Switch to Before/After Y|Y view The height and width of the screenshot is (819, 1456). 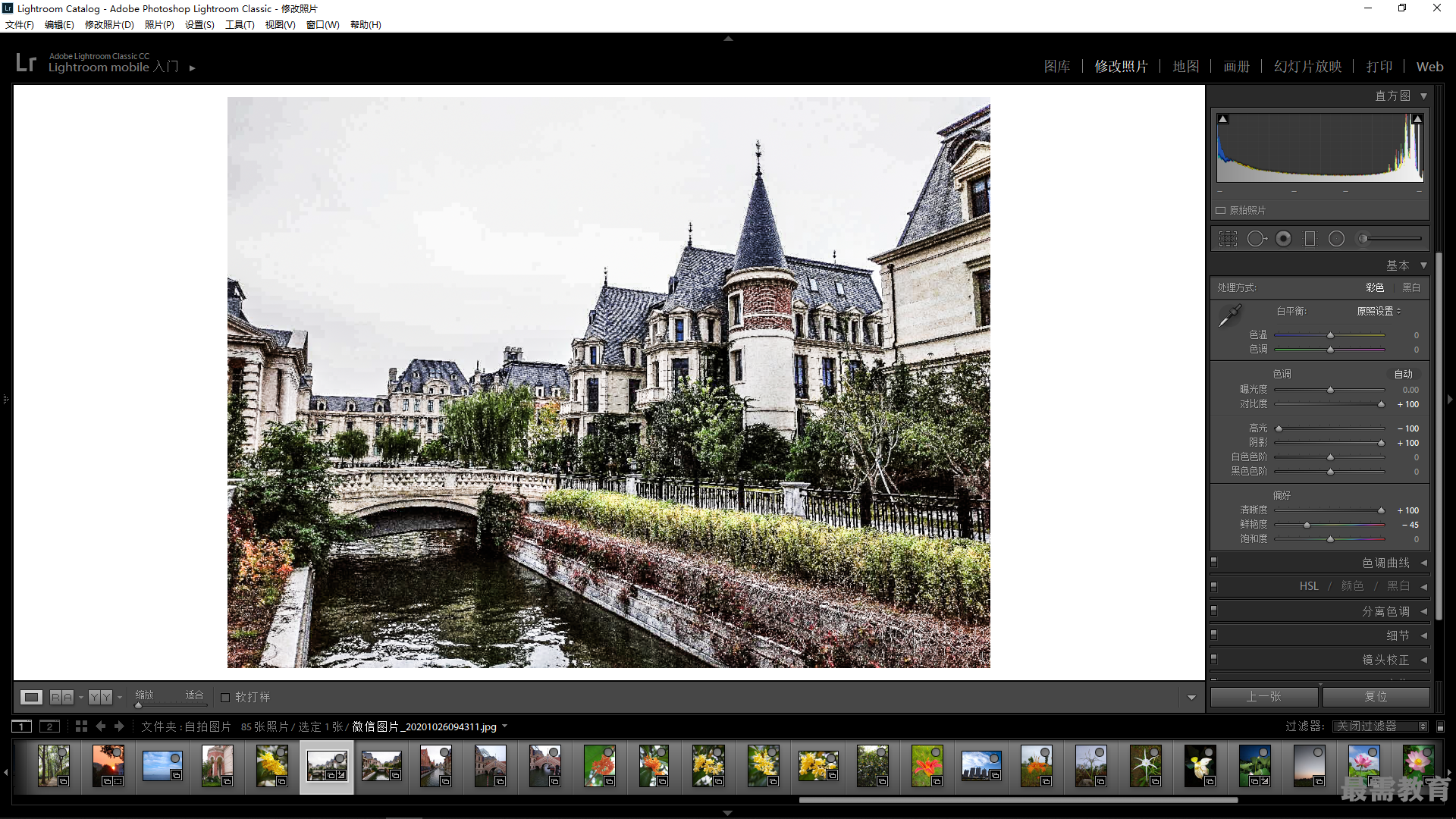point(100,697)
